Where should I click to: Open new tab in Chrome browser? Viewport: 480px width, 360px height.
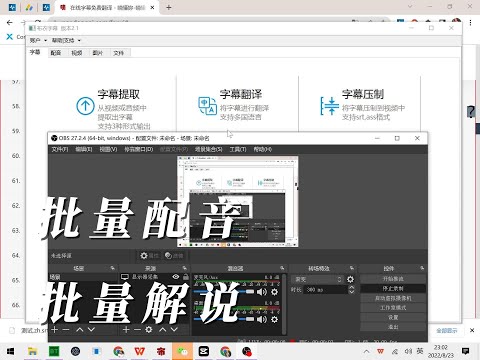(x=169, y=7)
